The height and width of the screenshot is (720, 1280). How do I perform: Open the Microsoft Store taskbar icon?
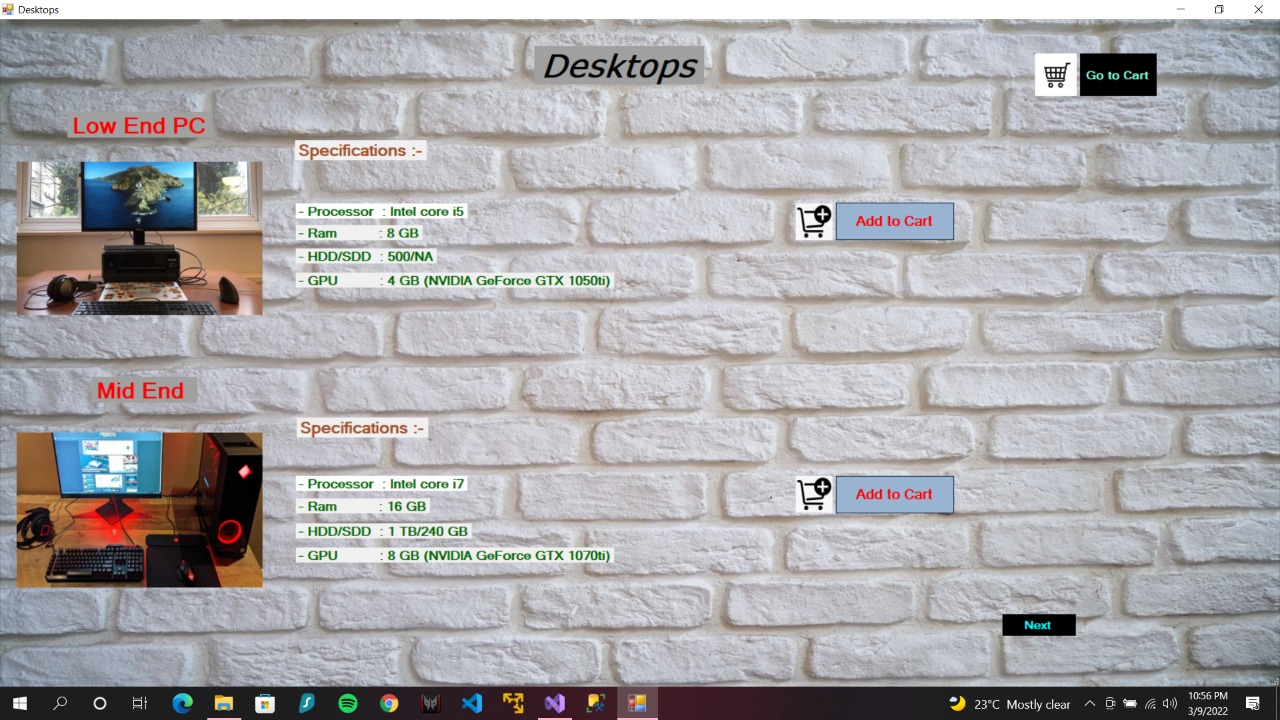(x=265, y=703)
